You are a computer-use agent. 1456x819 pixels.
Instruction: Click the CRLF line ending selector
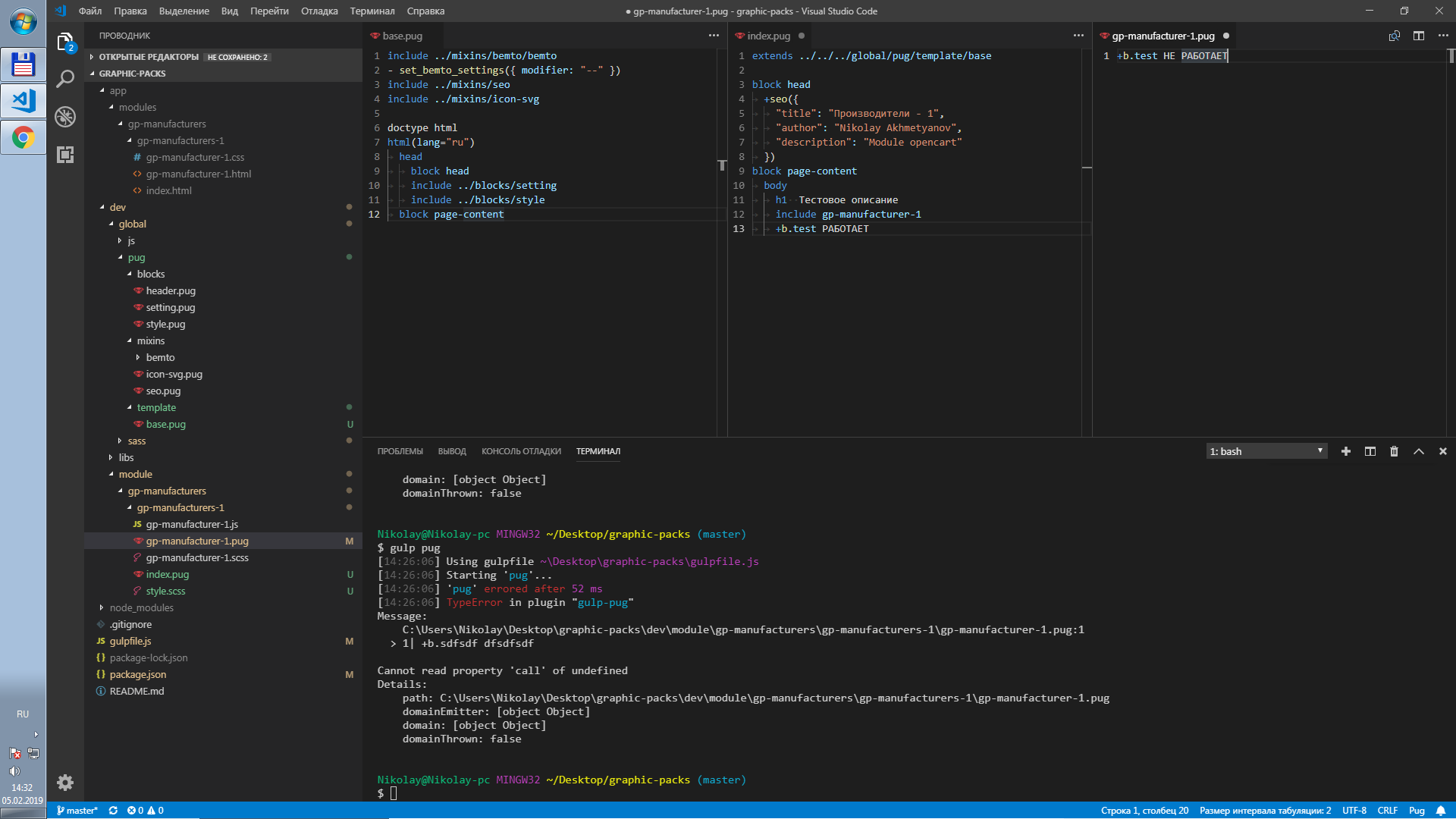pyautogui.click(x=1388, y=811)
